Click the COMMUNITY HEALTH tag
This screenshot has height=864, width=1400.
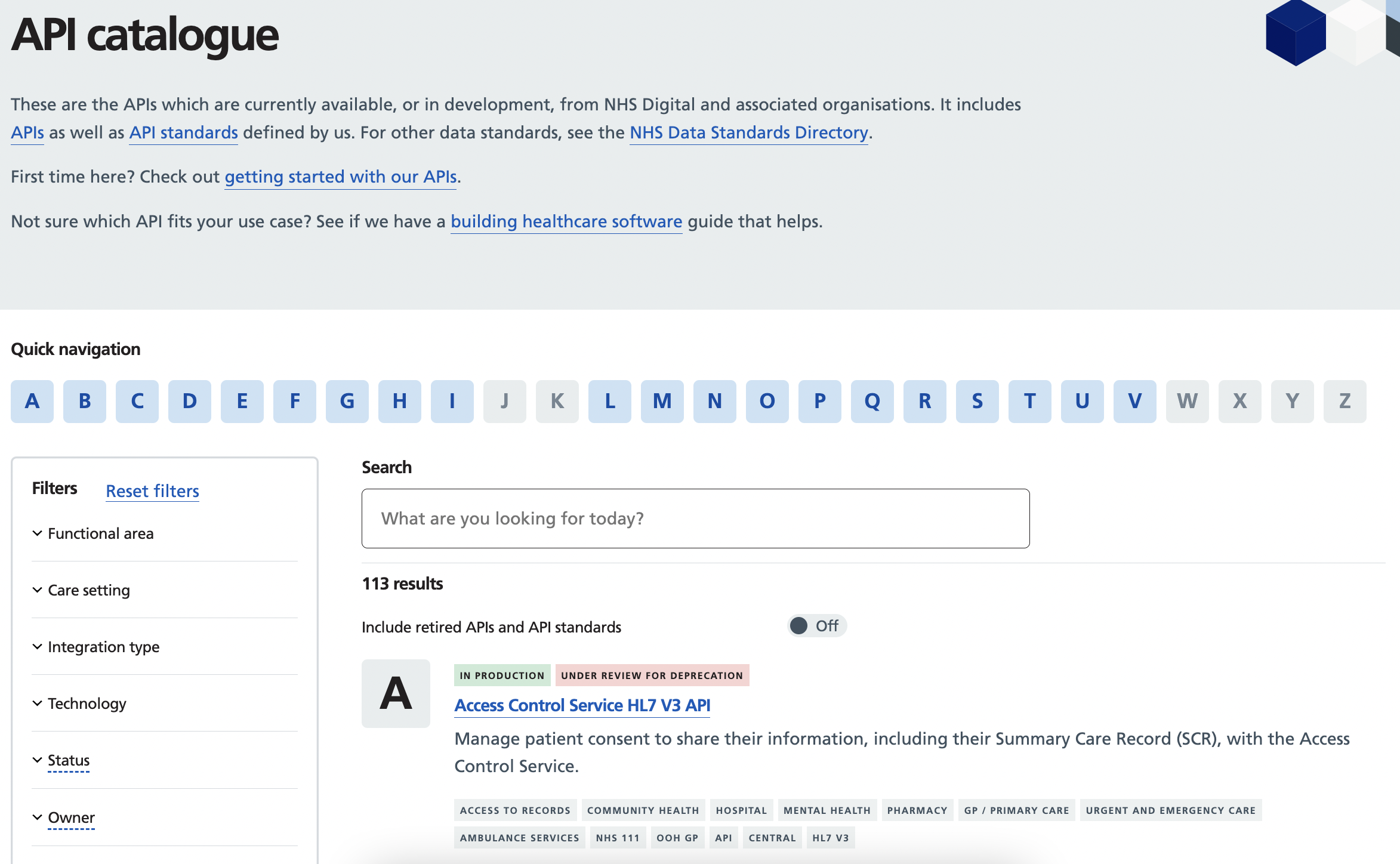pos(643,810)
